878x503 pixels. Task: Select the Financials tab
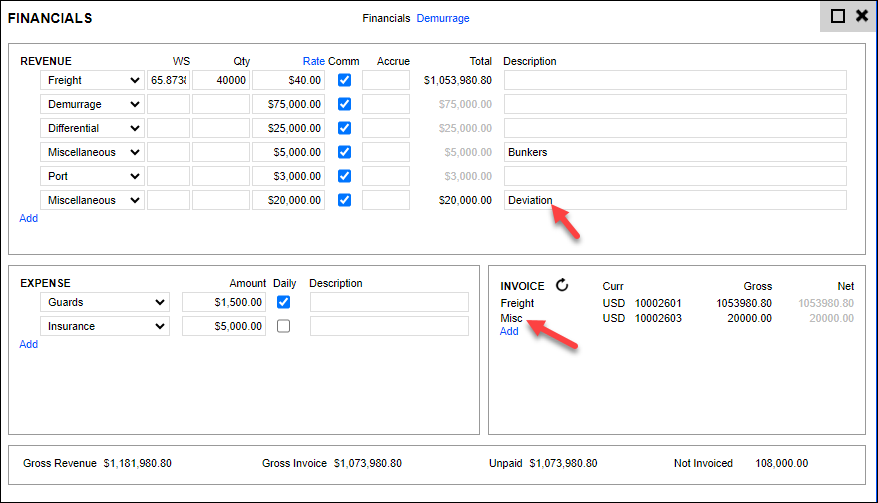(x=386, y=18)
